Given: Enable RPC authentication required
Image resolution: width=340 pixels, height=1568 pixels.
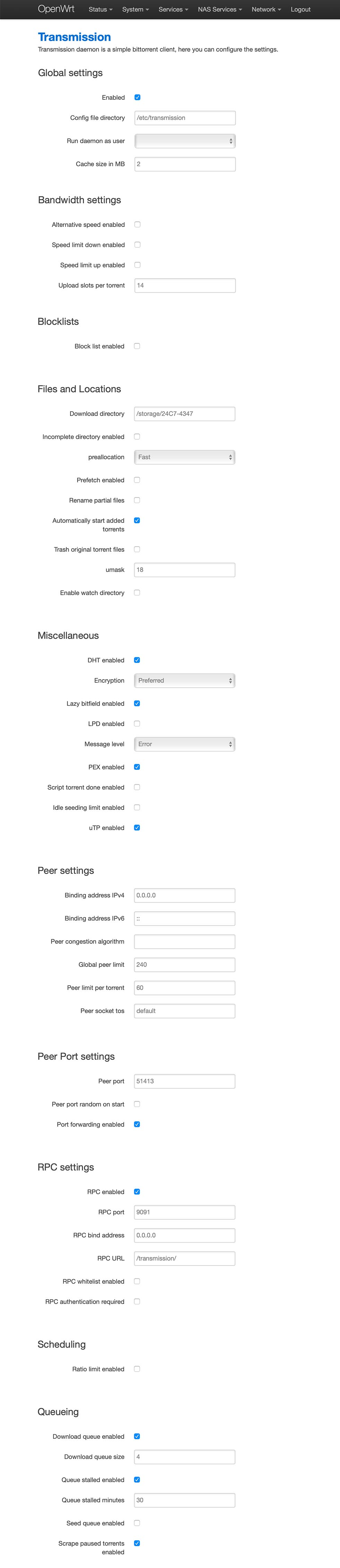Looking at the screenshot, I should point(137,1301).
